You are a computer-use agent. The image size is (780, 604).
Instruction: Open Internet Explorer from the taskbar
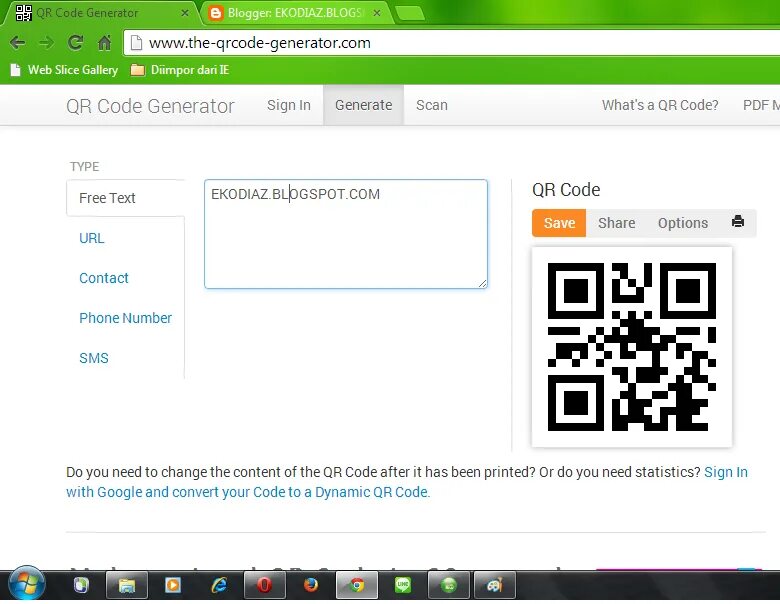[219, 586]
